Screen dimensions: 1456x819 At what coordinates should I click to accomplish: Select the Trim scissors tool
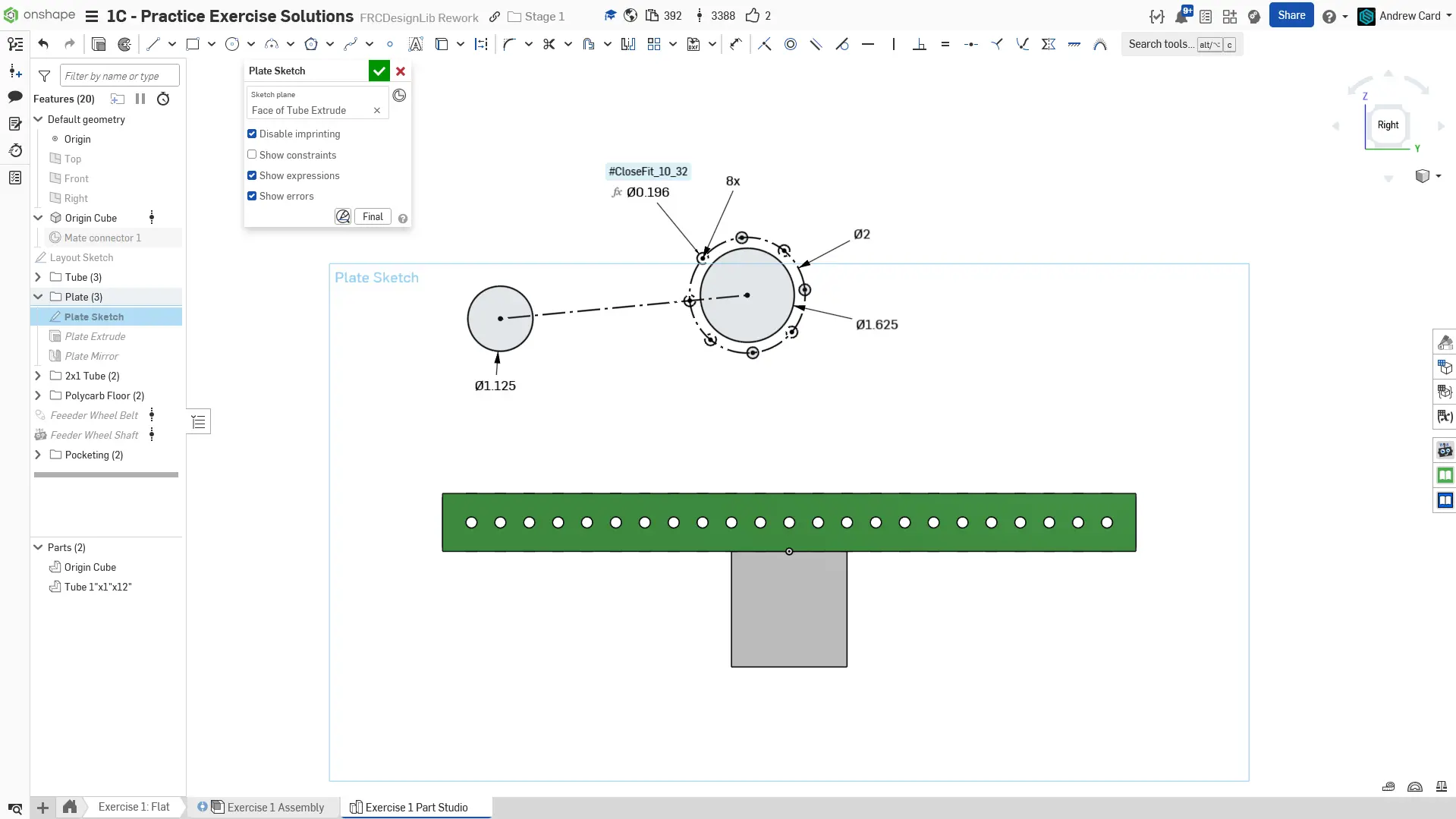tap(549, 44)
